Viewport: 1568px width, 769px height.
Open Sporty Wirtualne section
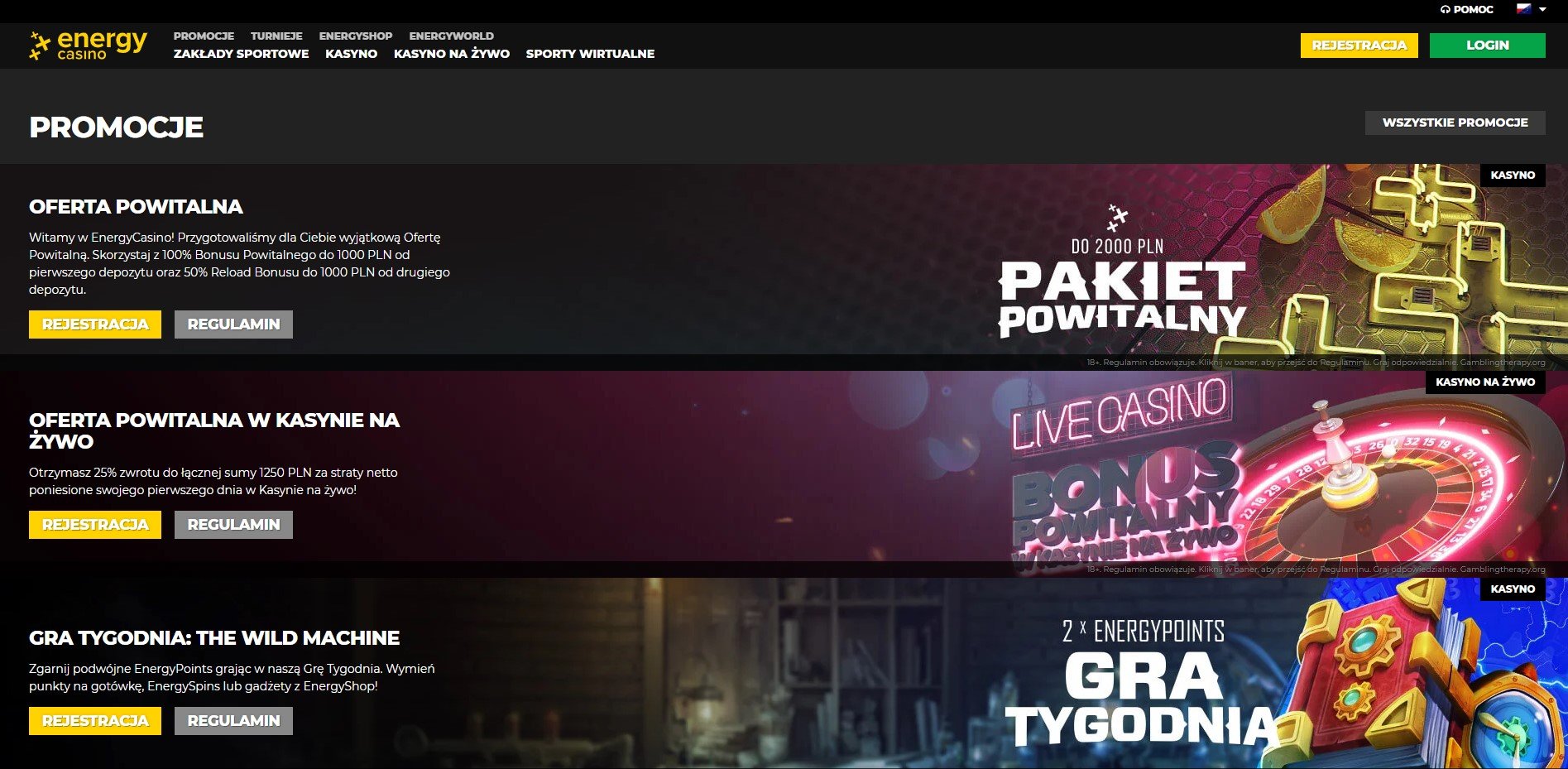590,54
